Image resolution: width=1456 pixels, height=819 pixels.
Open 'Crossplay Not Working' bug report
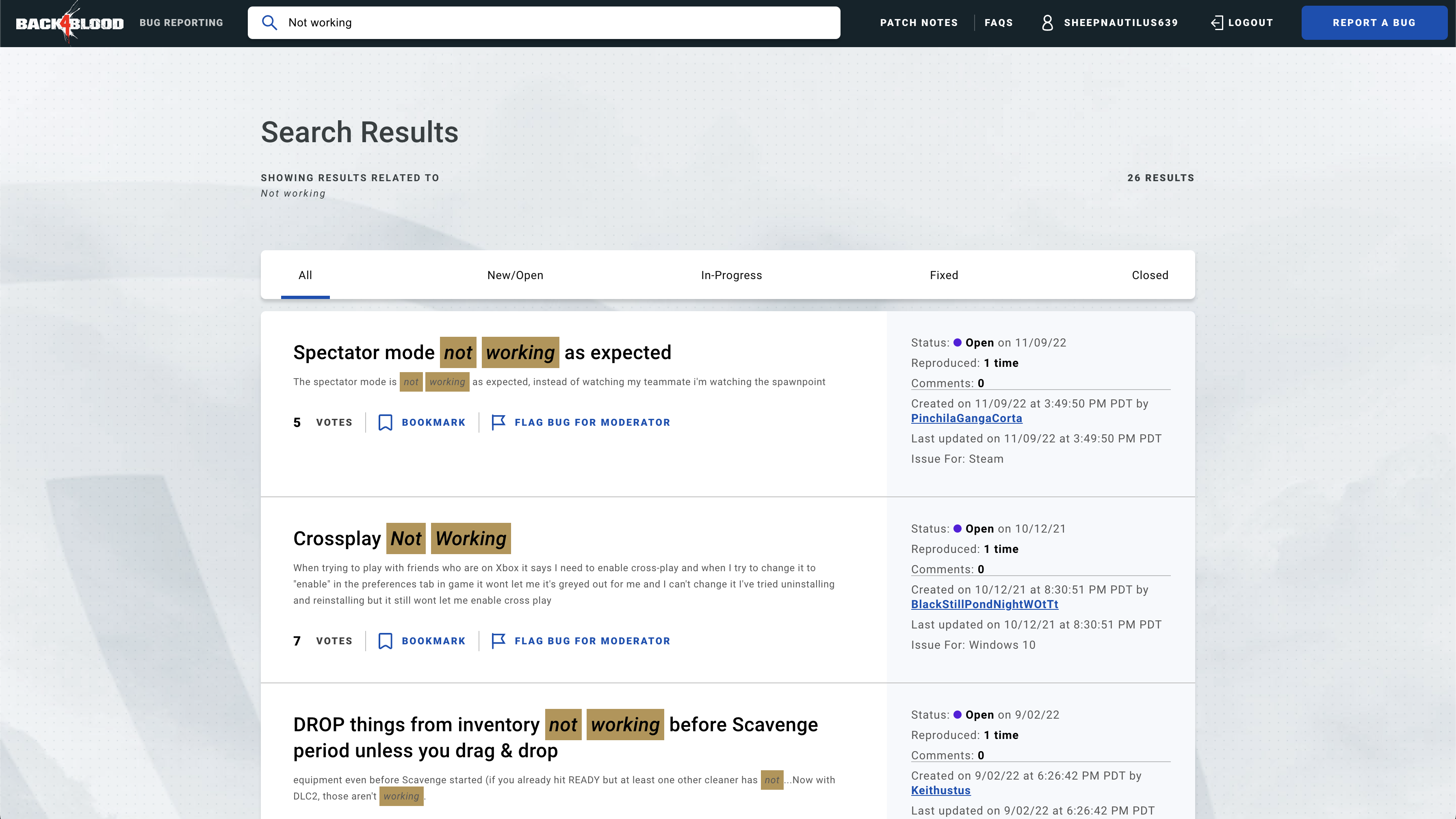coord(402,539)
